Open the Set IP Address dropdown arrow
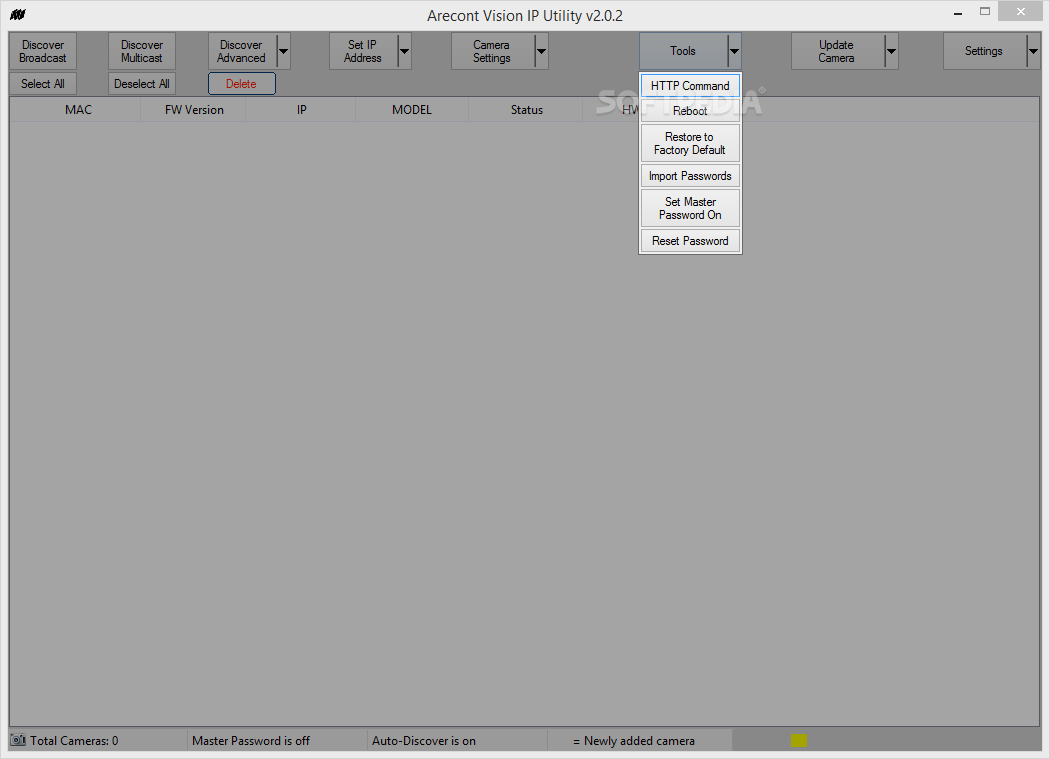Viewport: 1050px width, 759px height. (x=404, y=51)
